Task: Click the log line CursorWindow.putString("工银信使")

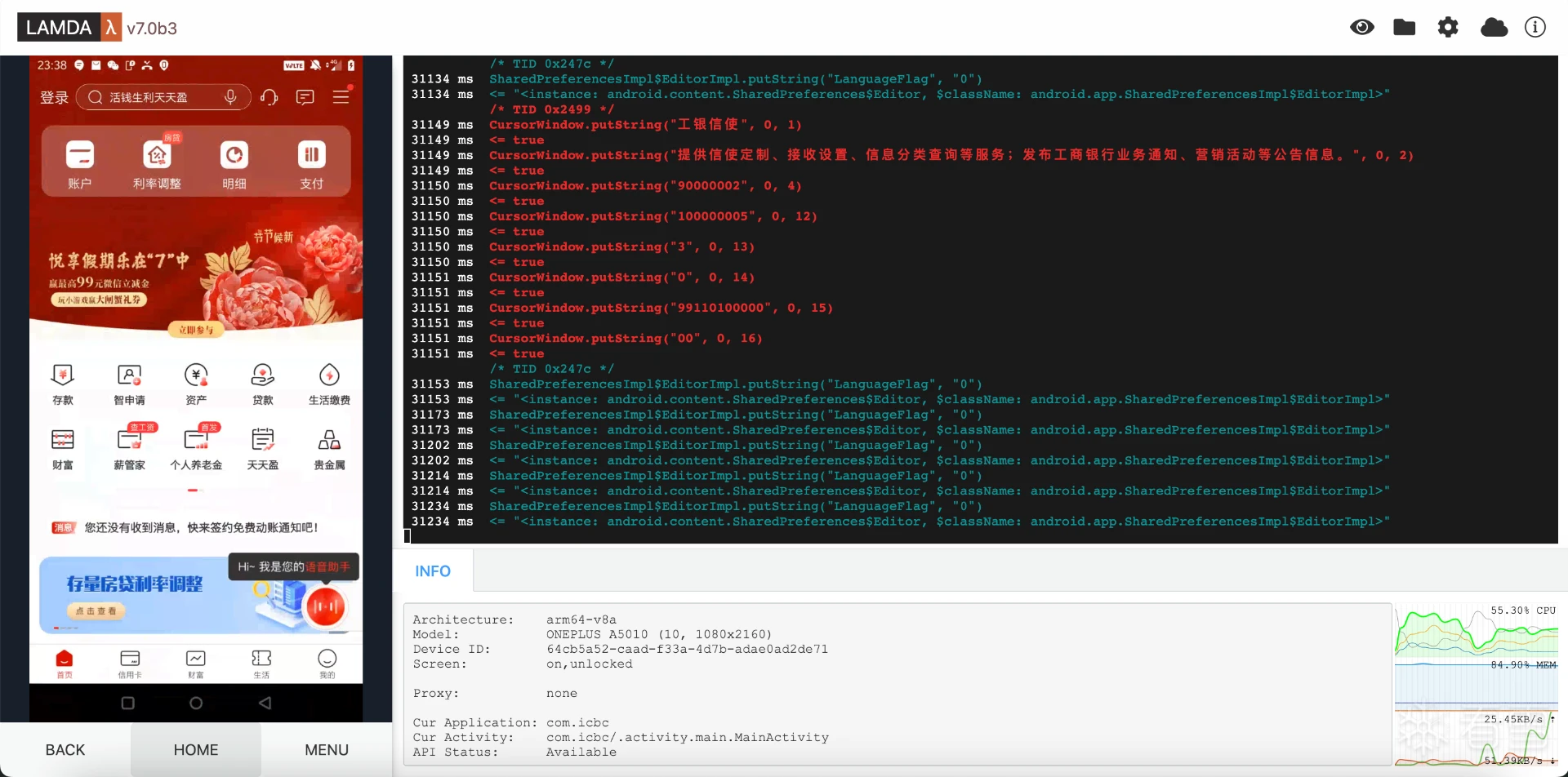Action: (645, 125)
